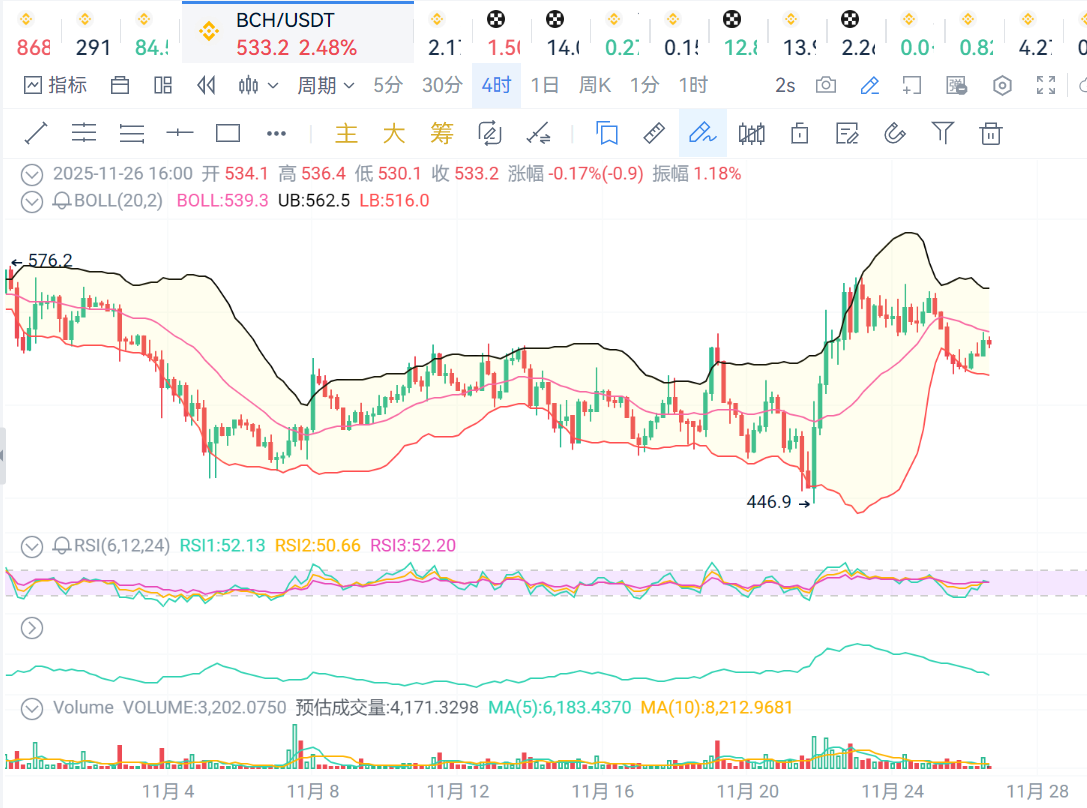The image size is (1087, 808).
Task: Select the ruler measurement tool
Action: tap(653, 133)
